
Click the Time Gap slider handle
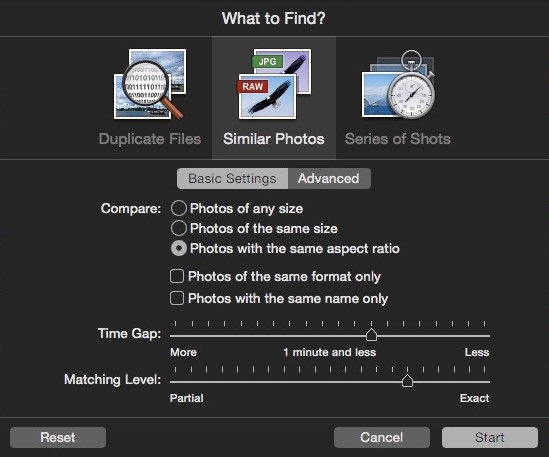[x=371, y=335]
